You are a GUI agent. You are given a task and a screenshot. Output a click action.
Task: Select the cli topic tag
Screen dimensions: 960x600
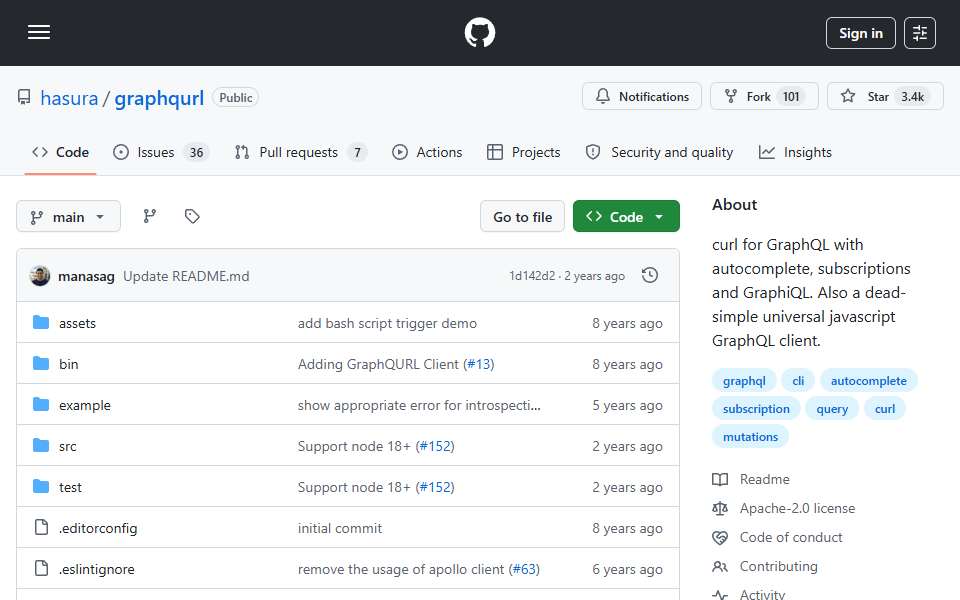tap(798, 381)
